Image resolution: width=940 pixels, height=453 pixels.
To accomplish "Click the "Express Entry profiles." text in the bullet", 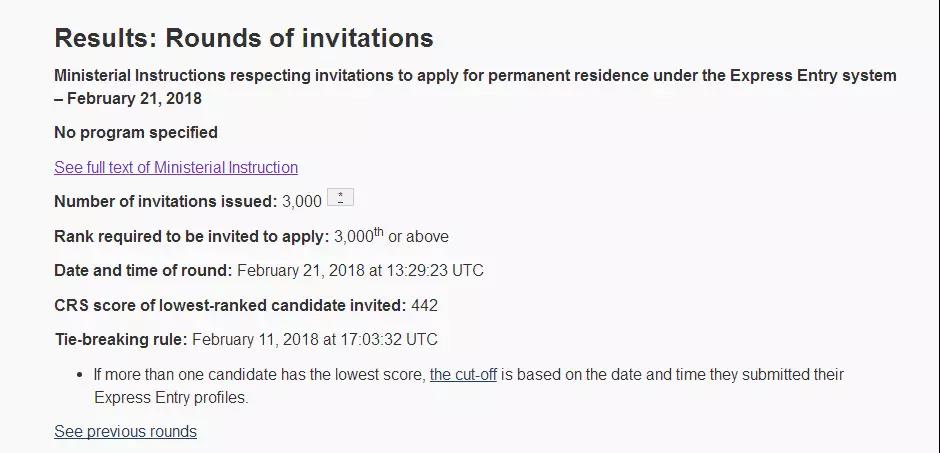I will point(171,397).
